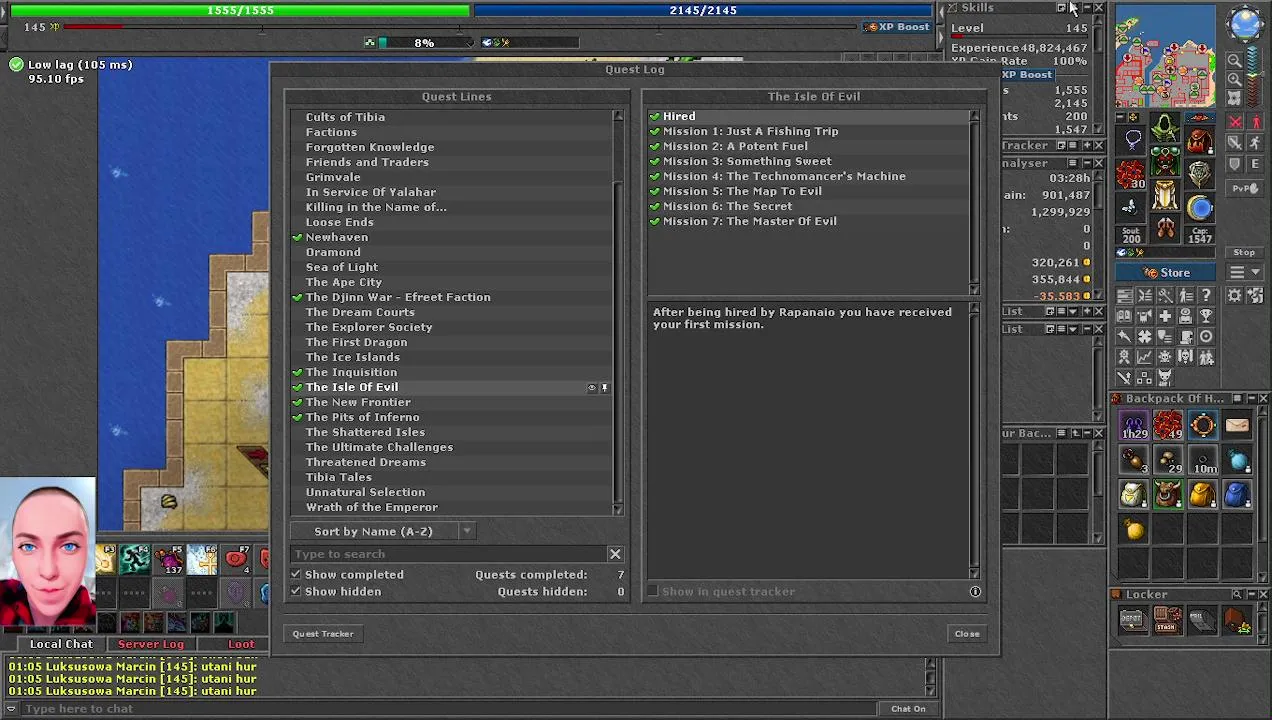Open Sort by Name (A-Z) dropdown

[382, 532]
